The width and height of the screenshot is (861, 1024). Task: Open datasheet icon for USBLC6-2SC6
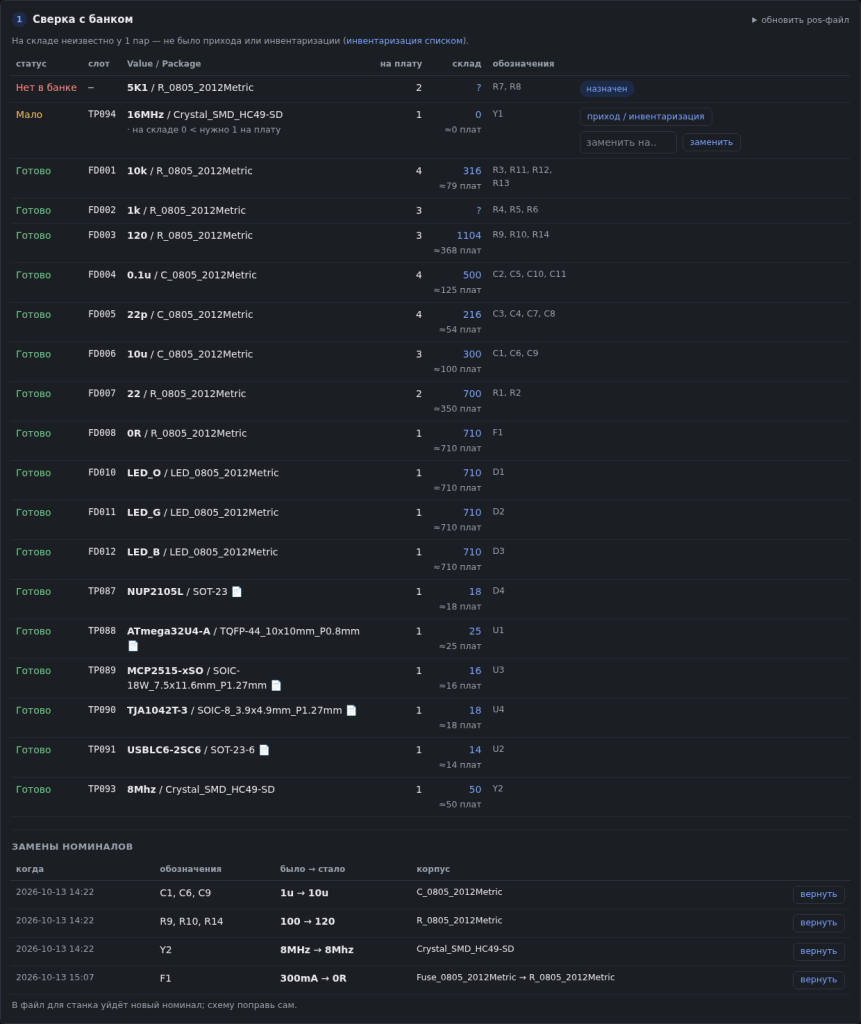264,750
